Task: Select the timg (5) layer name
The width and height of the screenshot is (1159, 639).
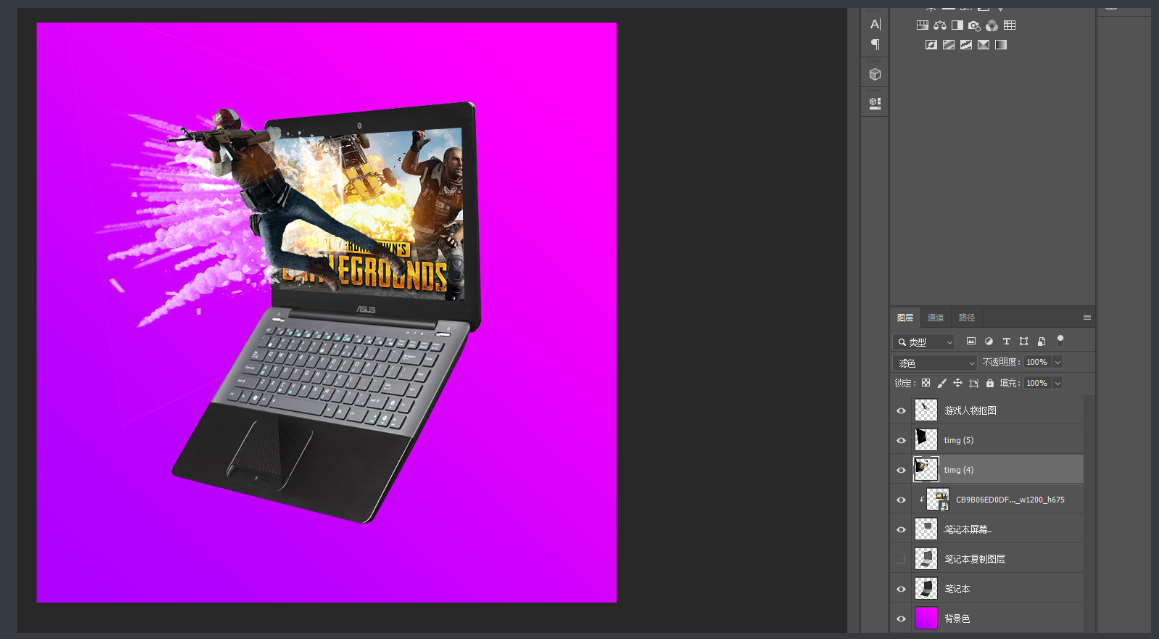Action: tap(959, 440)
